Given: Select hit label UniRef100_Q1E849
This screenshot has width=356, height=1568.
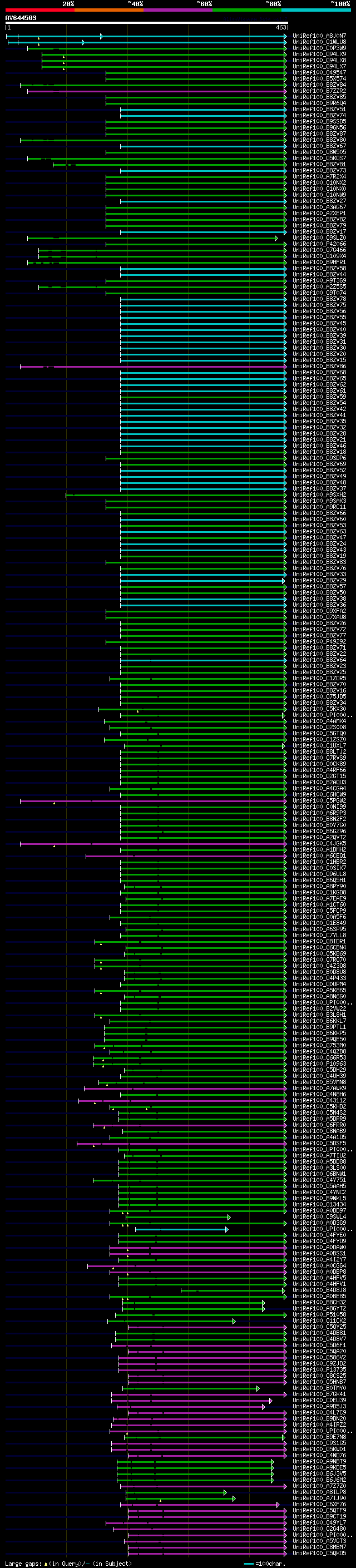Looking at the screenshot, I should pos(319,923).
